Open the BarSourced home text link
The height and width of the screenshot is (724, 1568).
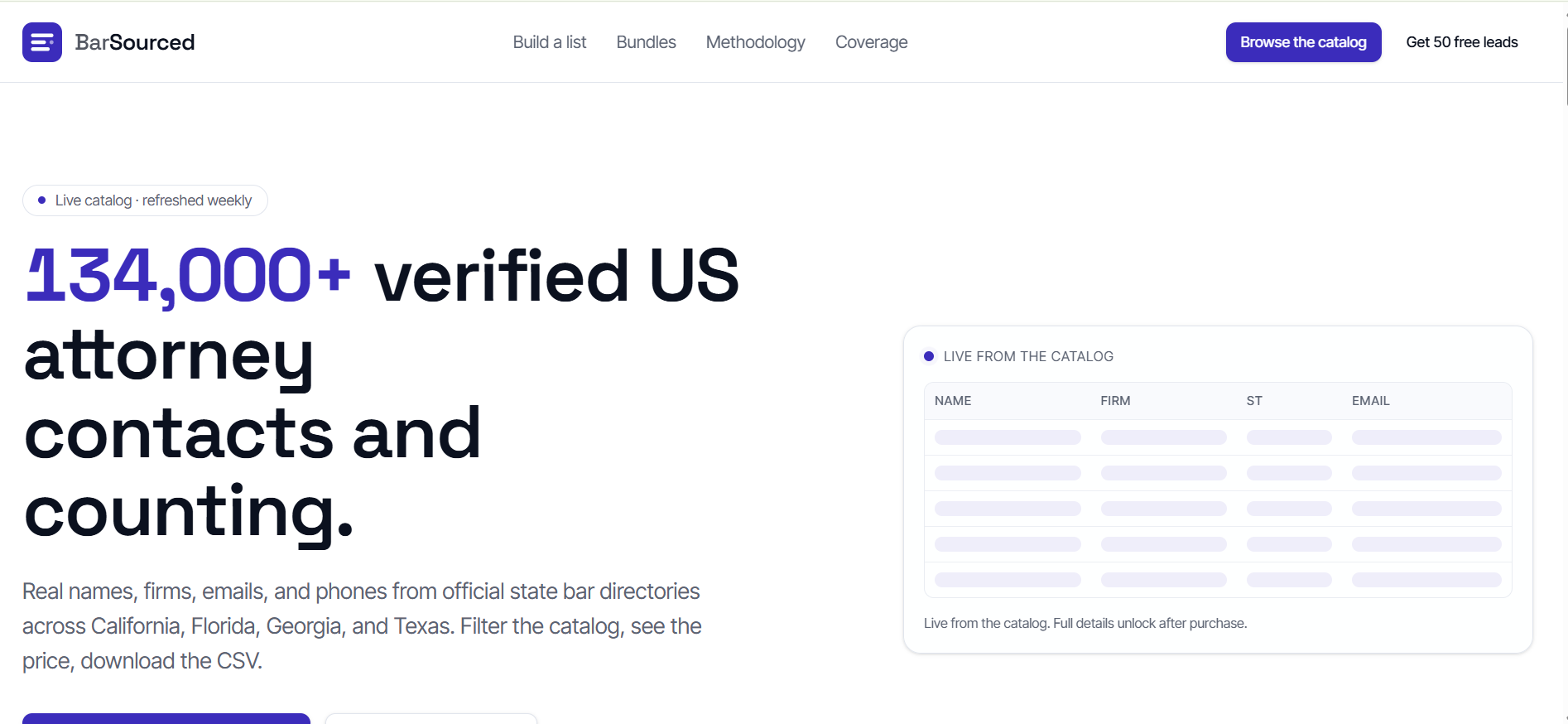[x=135, y=42]
